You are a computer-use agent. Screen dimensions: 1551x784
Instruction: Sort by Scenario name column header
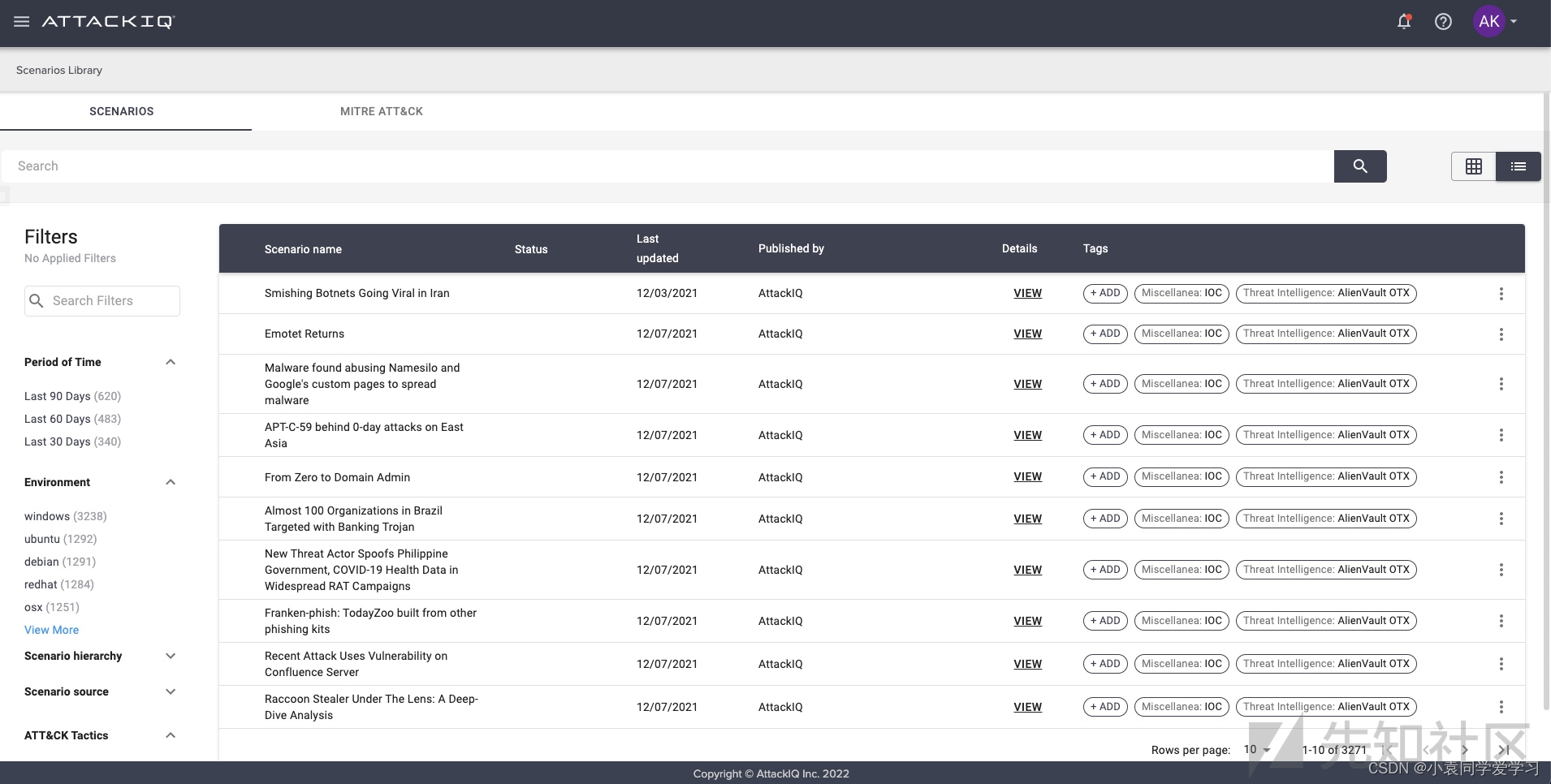(x=303, y=249)
